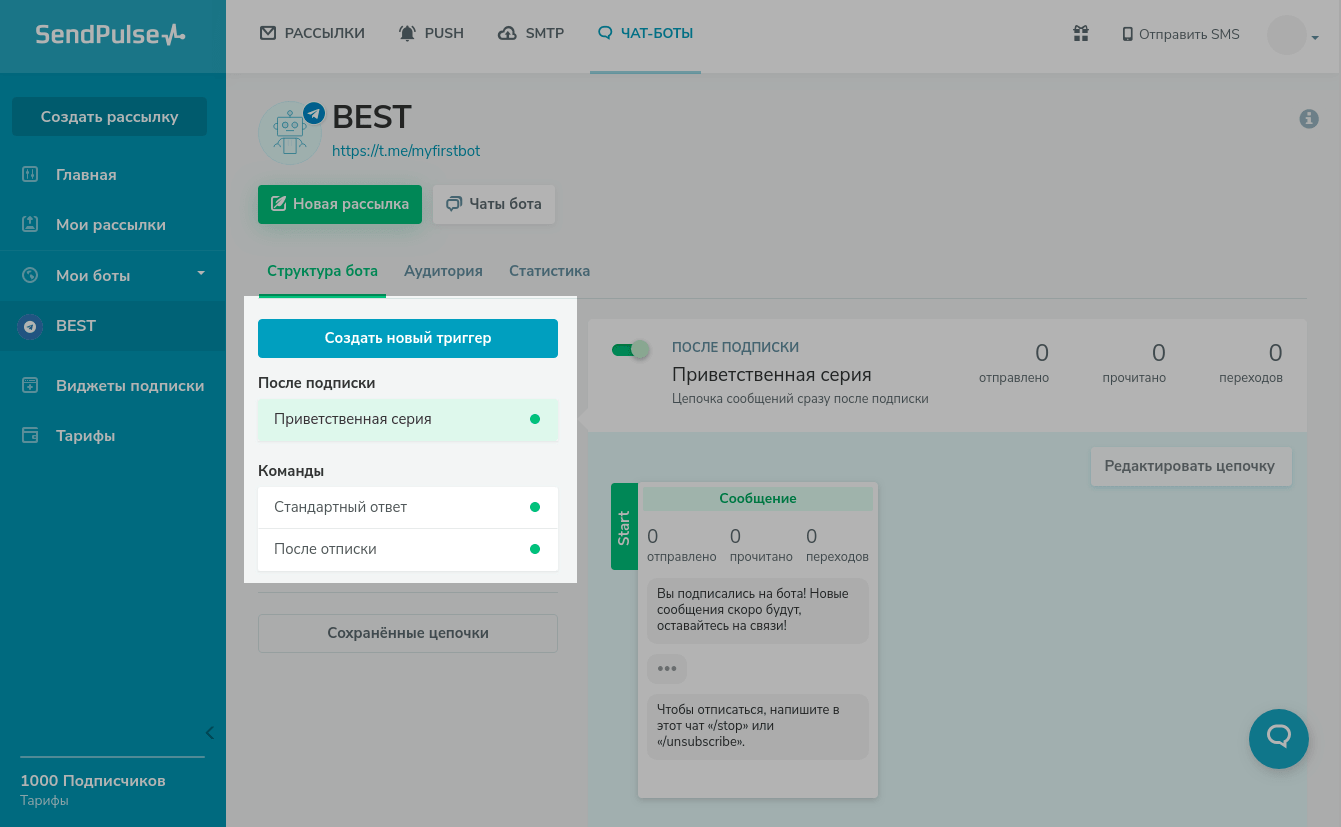Click the gift icon in top bar

pyautogui.click(x=1080, y=34)
